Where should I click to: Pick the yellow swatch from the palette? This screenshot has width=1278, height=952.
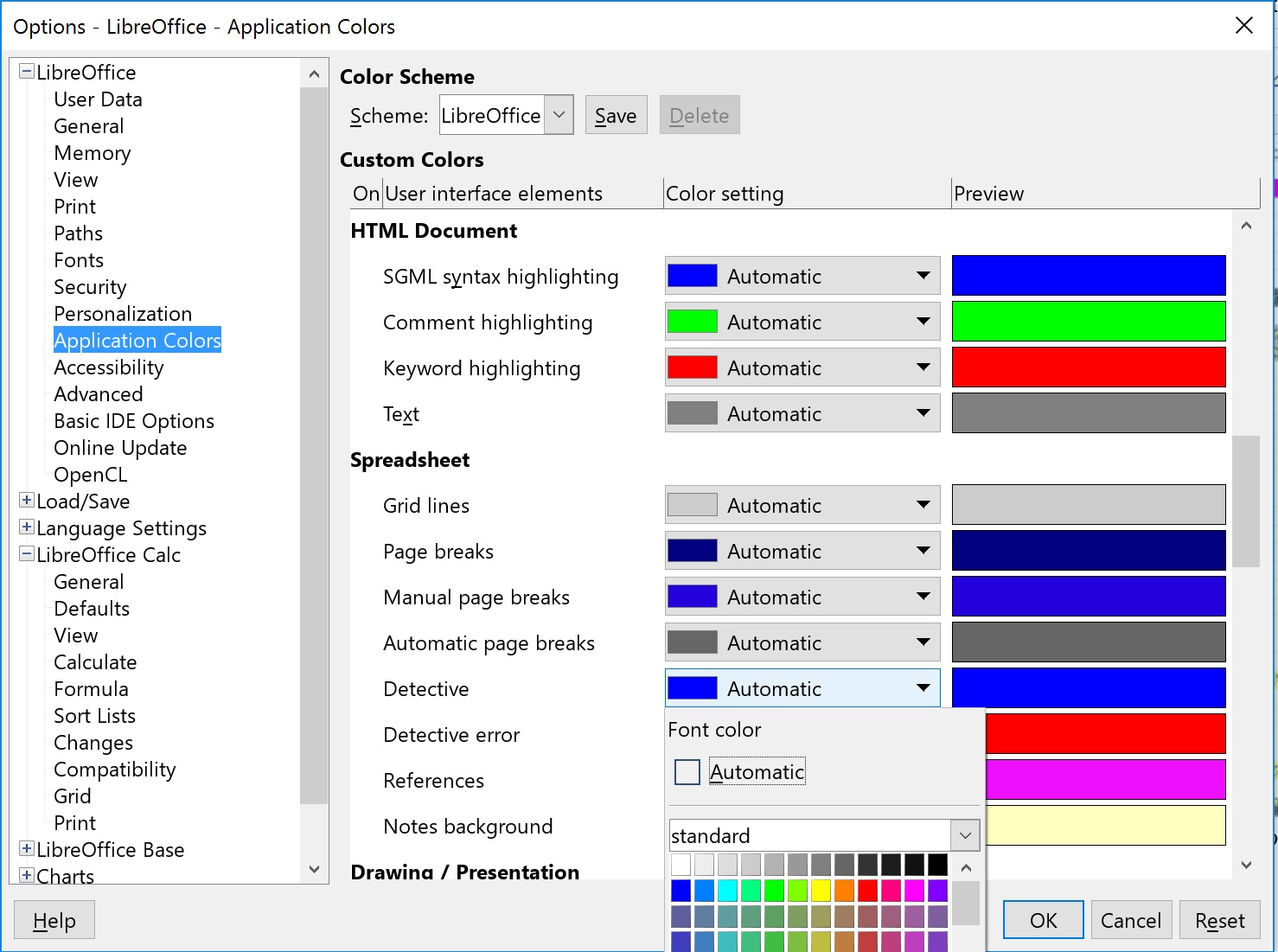(x=821, y=891)
